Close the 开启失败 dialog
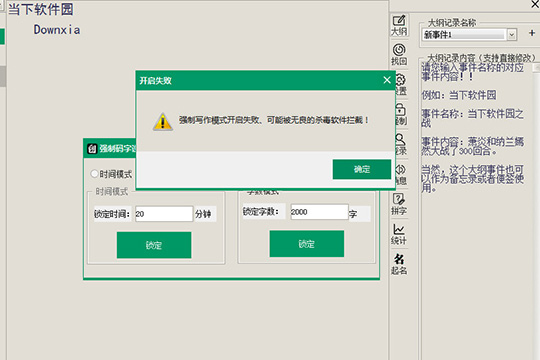The width and height of the screenshot is (540, 360). (x=387, y=80)
